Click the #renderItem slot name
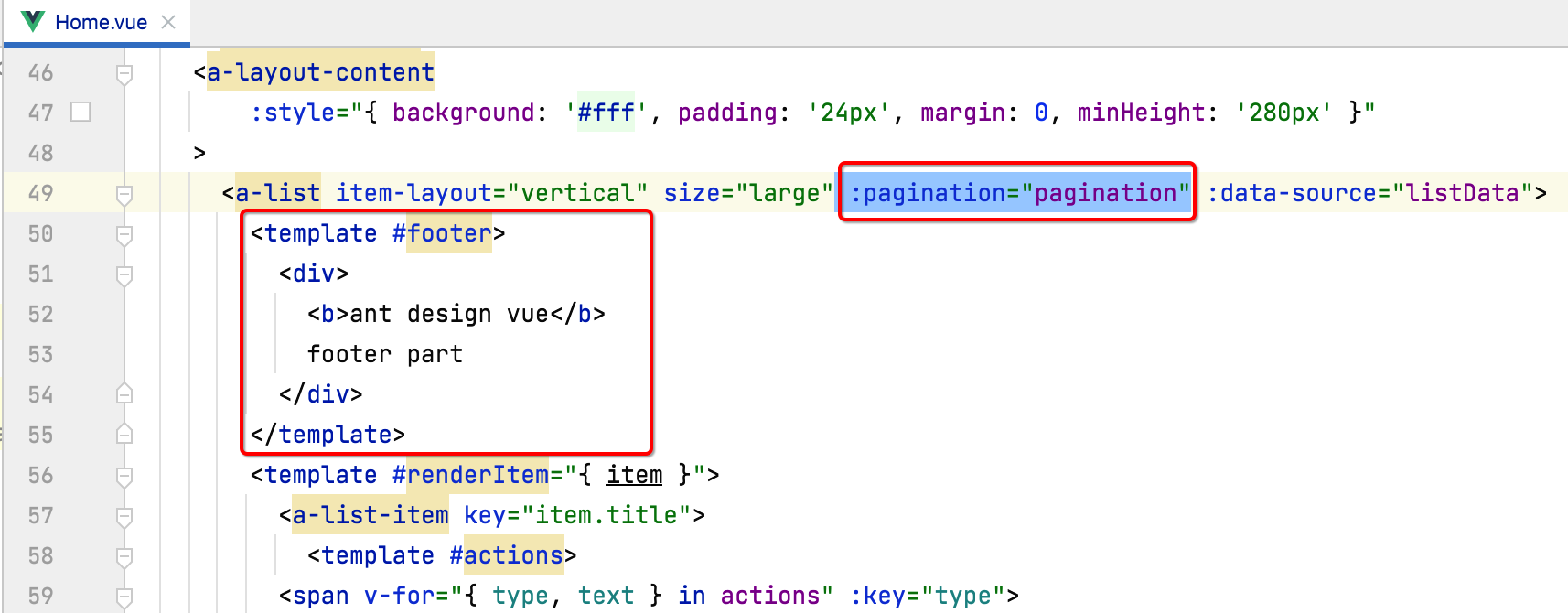 click(470, 475)
